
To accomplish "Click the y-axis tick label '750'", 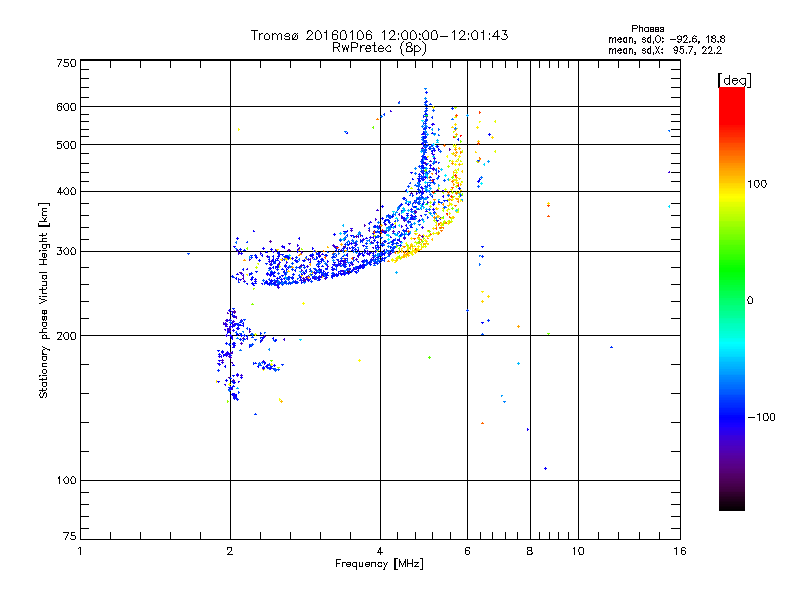I will click(66, 63).
